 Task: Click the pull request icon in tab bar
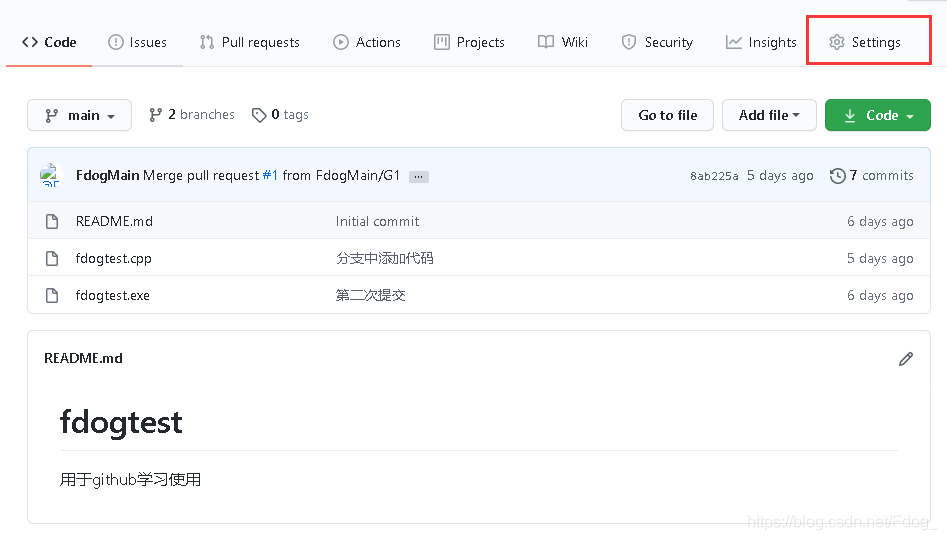(x=207, y=42)
